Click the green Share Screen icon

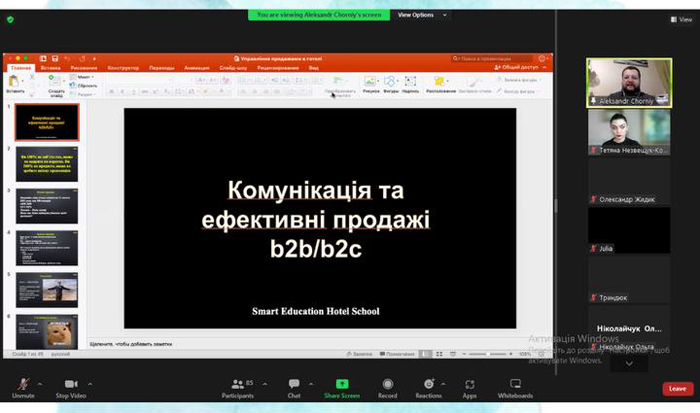tap(342, 384)
